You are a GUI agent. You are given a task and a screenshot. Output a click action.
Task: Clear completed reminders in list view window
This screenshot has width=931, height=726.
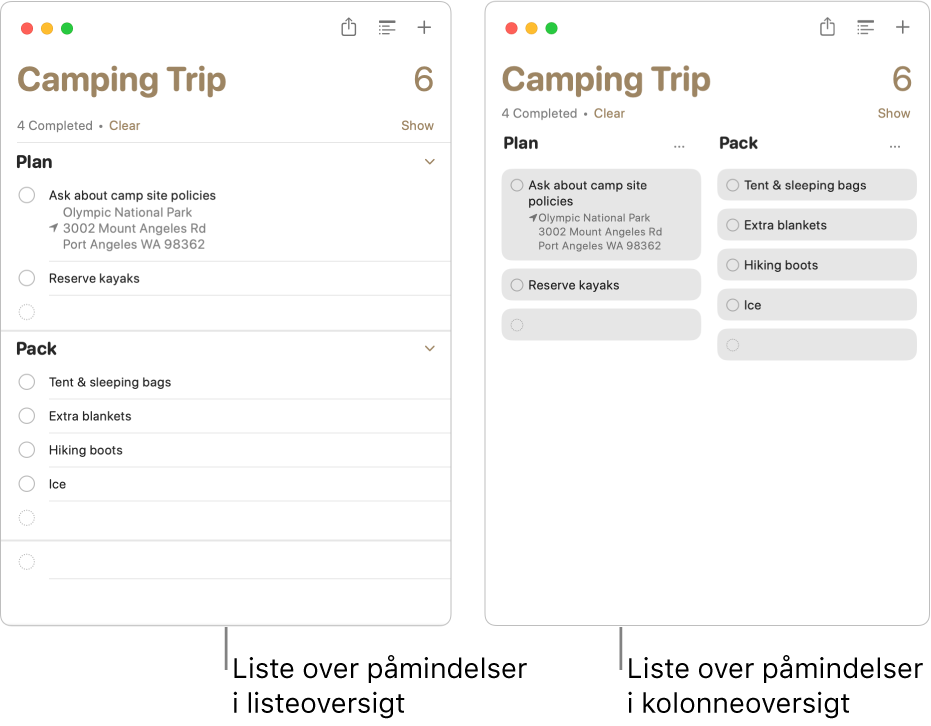(125, 126)
